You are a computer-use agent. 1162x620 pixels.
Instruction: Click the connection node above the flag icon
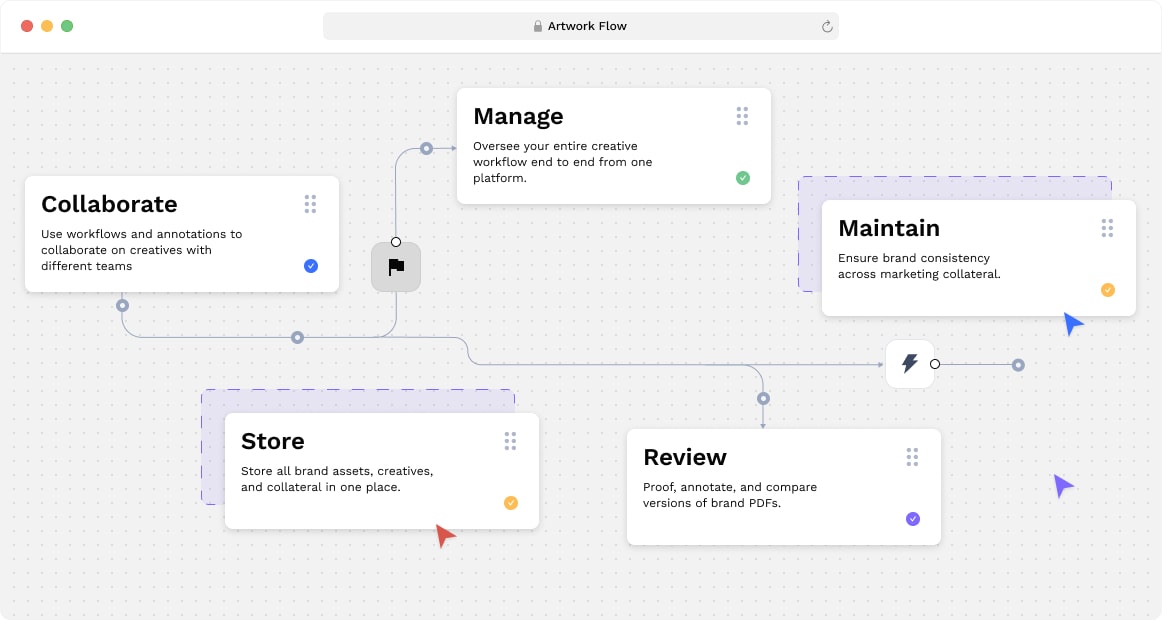pos(396,241)
